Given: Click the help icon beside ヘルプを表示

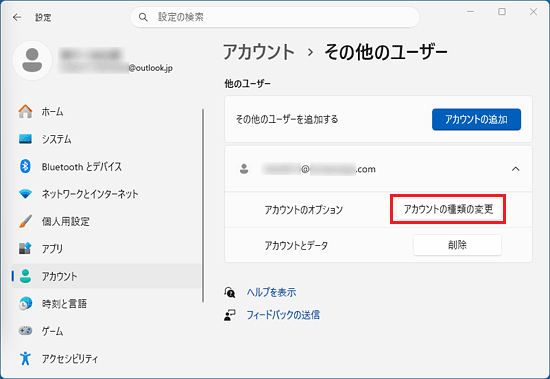Looking at the screenshot, I should pyautogui.click(x=230, y=292).
